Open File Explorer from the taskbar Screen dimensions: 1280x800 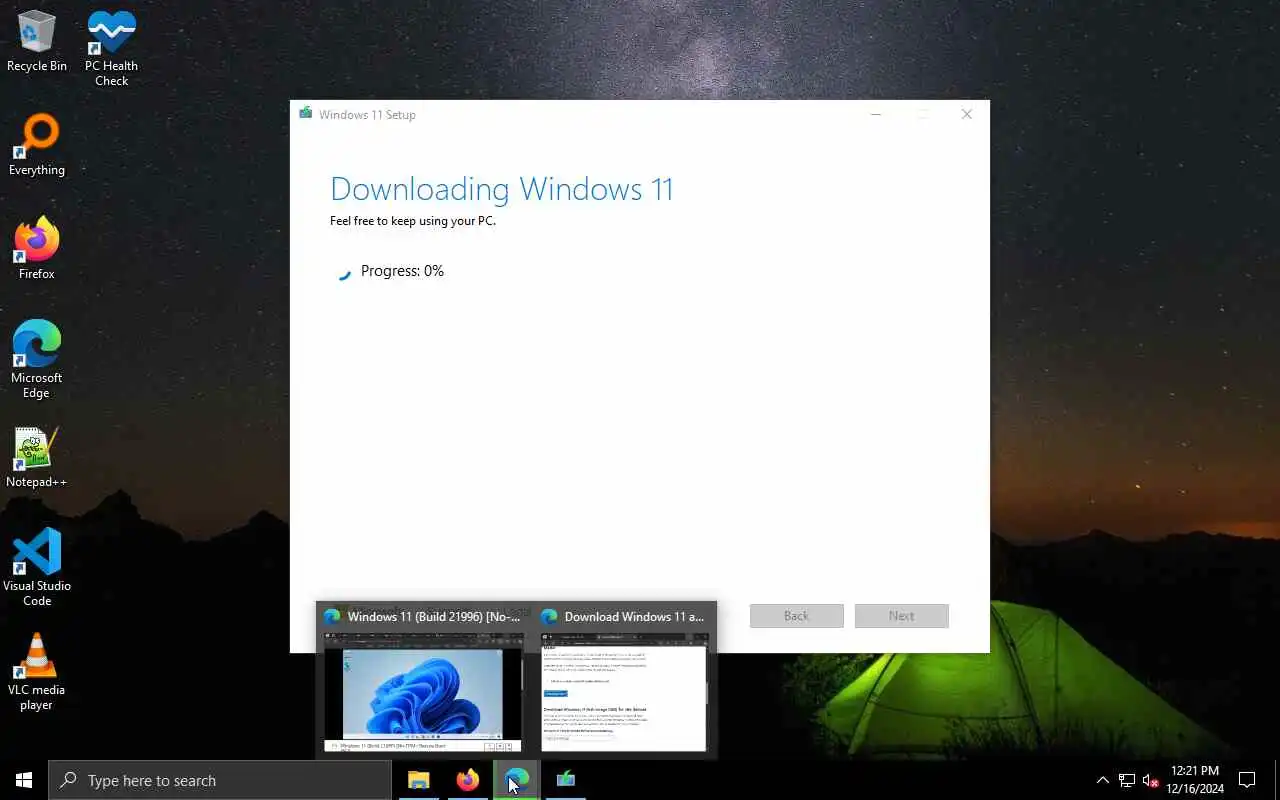pyautogui.click(x=418, y=780)
